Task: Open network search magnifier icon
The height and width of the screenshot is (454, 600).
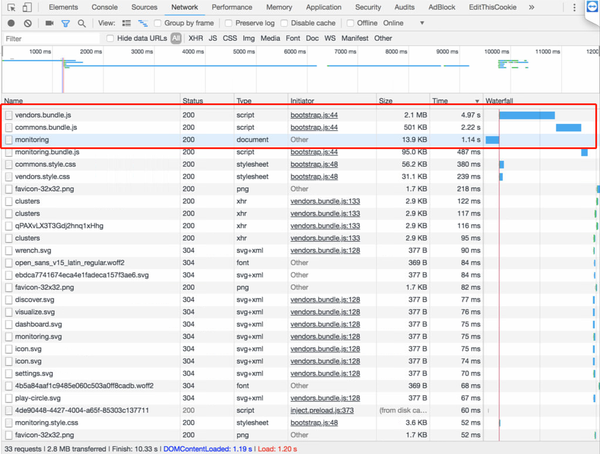Action: pyautogui.click(x=81, y=22)
